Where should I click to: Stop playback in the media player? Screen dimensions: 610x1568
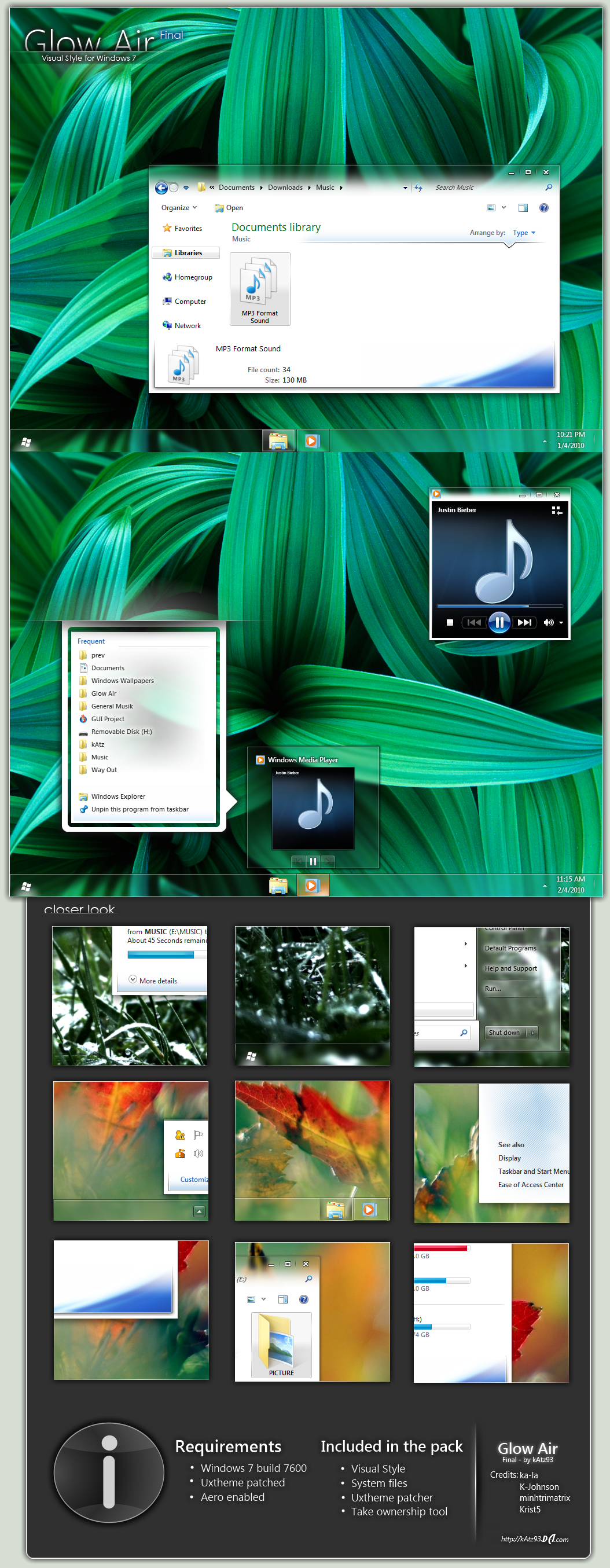450,622
